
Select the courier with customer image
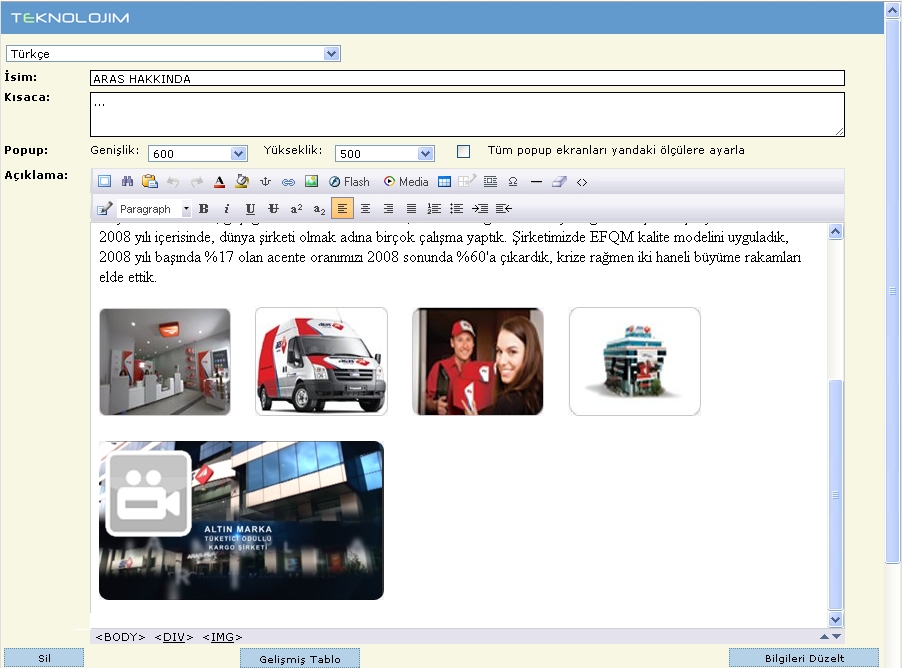click(x=478, y=361)
